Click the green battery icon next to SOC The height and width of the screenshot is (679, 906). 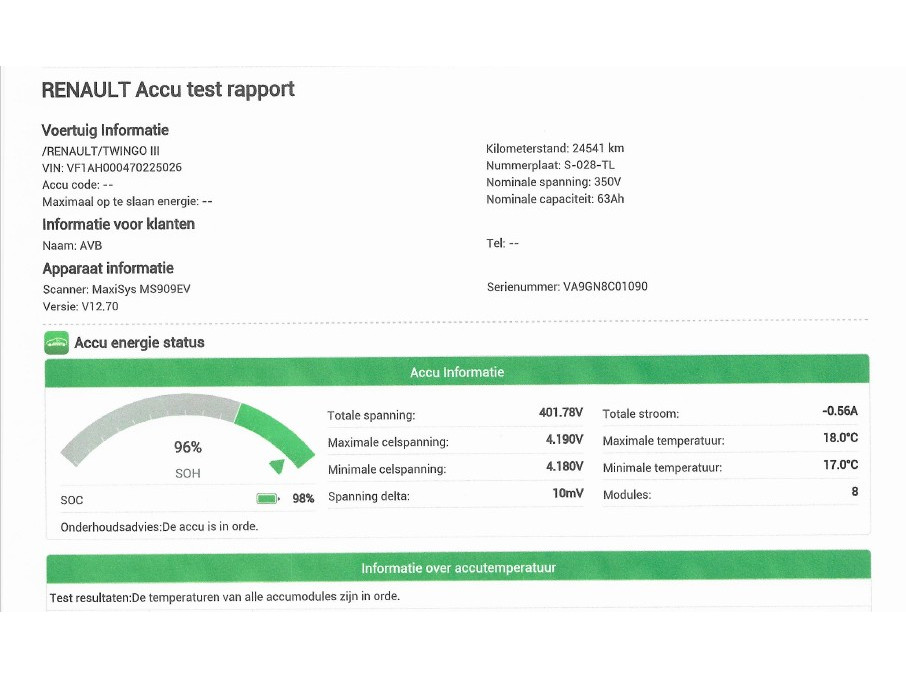pos(267,498)
